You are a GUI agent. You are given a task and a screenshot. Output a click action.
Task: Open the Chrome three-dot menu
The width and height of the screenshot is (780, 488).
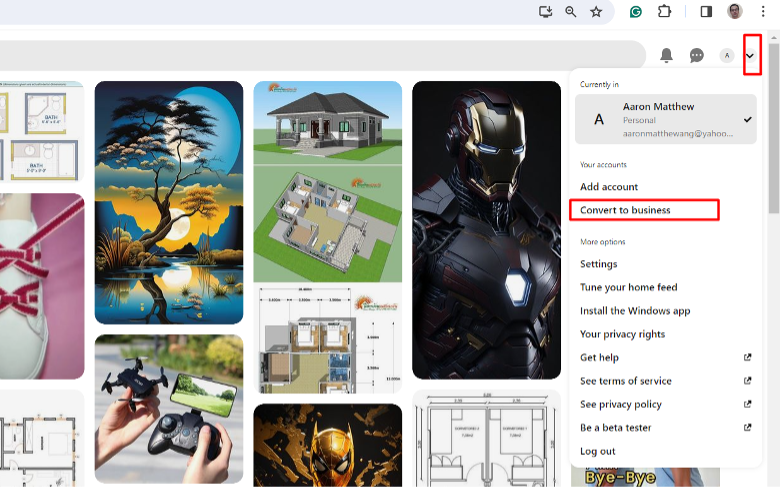click(763, 11)
